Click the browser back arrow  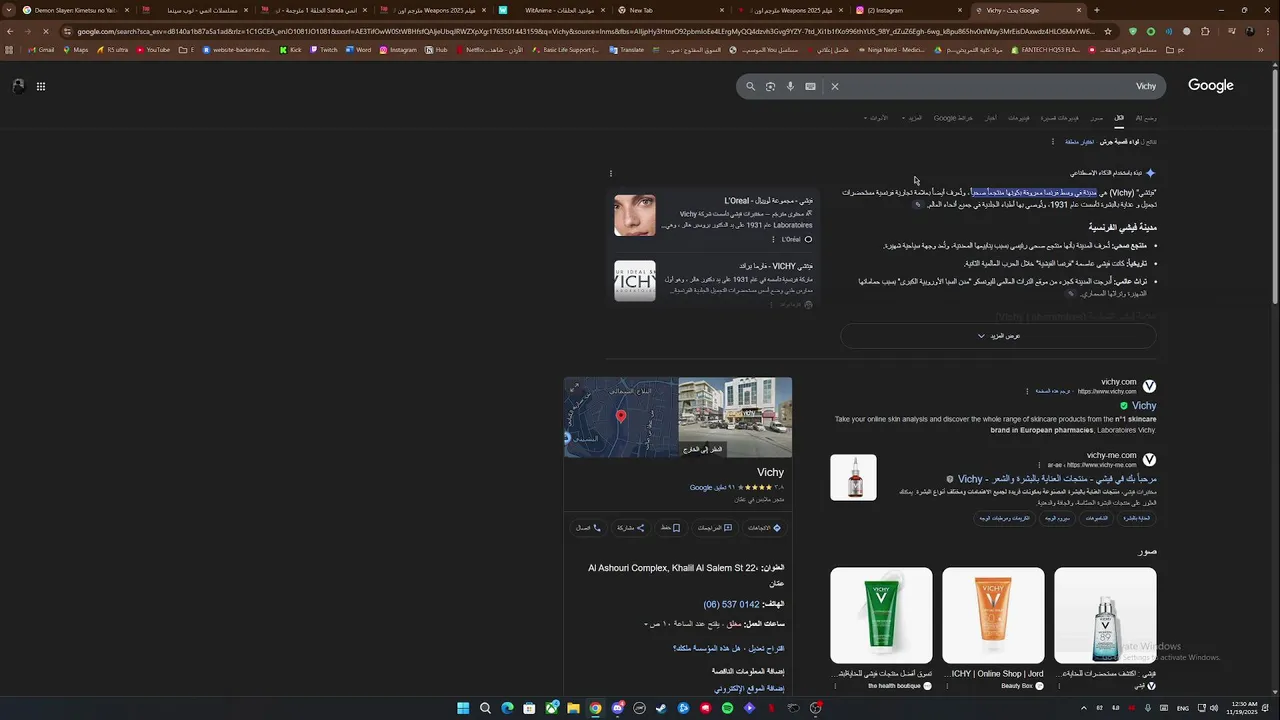[x=9, y=31]
